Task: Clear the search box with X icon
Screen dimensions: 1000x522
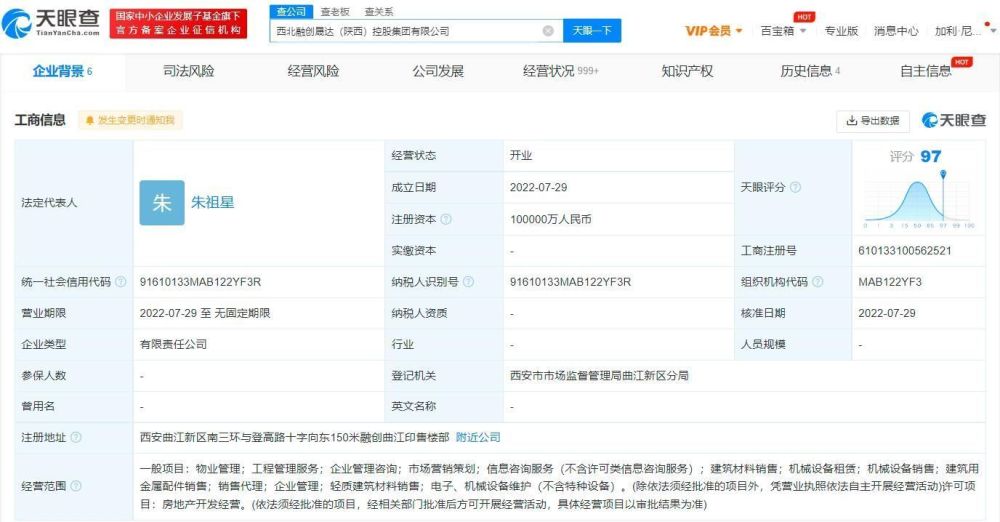Action: [548, 31]
